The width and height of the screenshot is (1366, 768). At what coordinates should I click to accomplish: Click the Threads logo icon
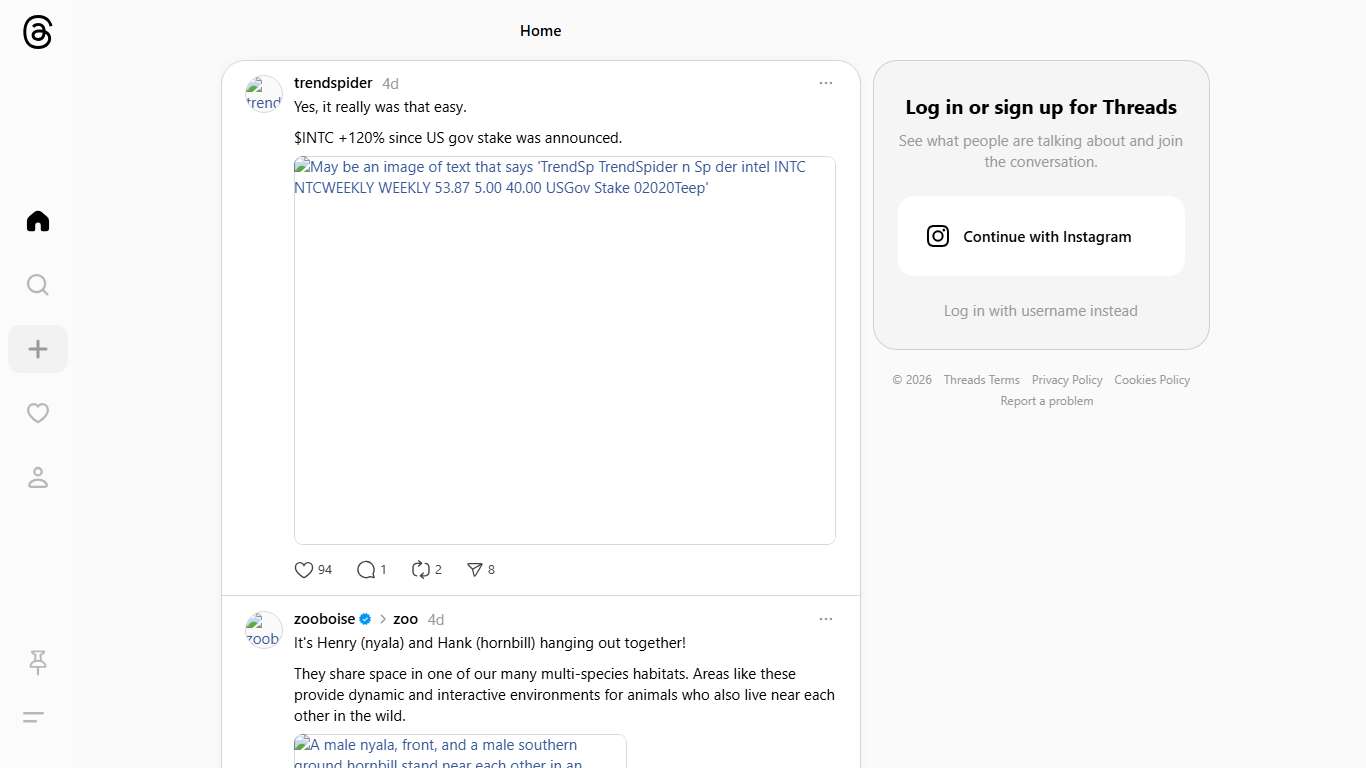(37, 32)
